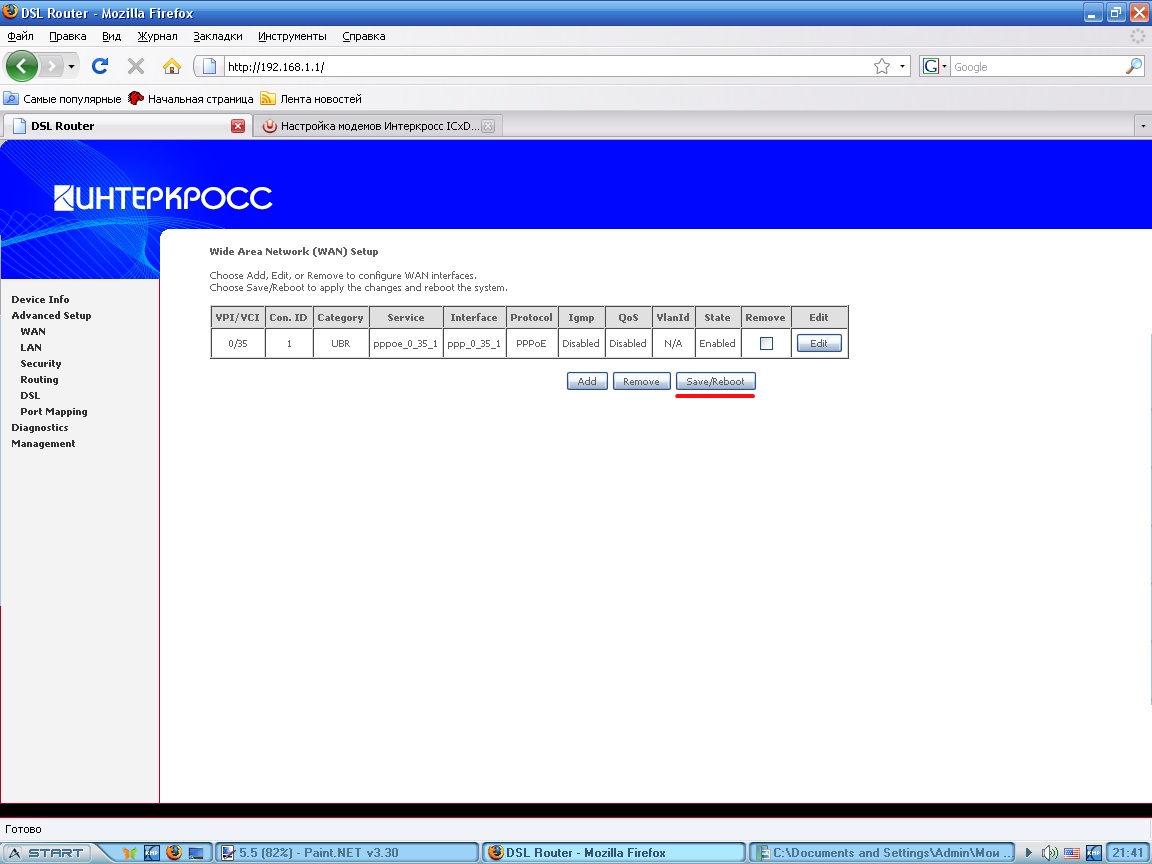
Task: Open the Начальная страница bookmark
Action: [190, 98]
